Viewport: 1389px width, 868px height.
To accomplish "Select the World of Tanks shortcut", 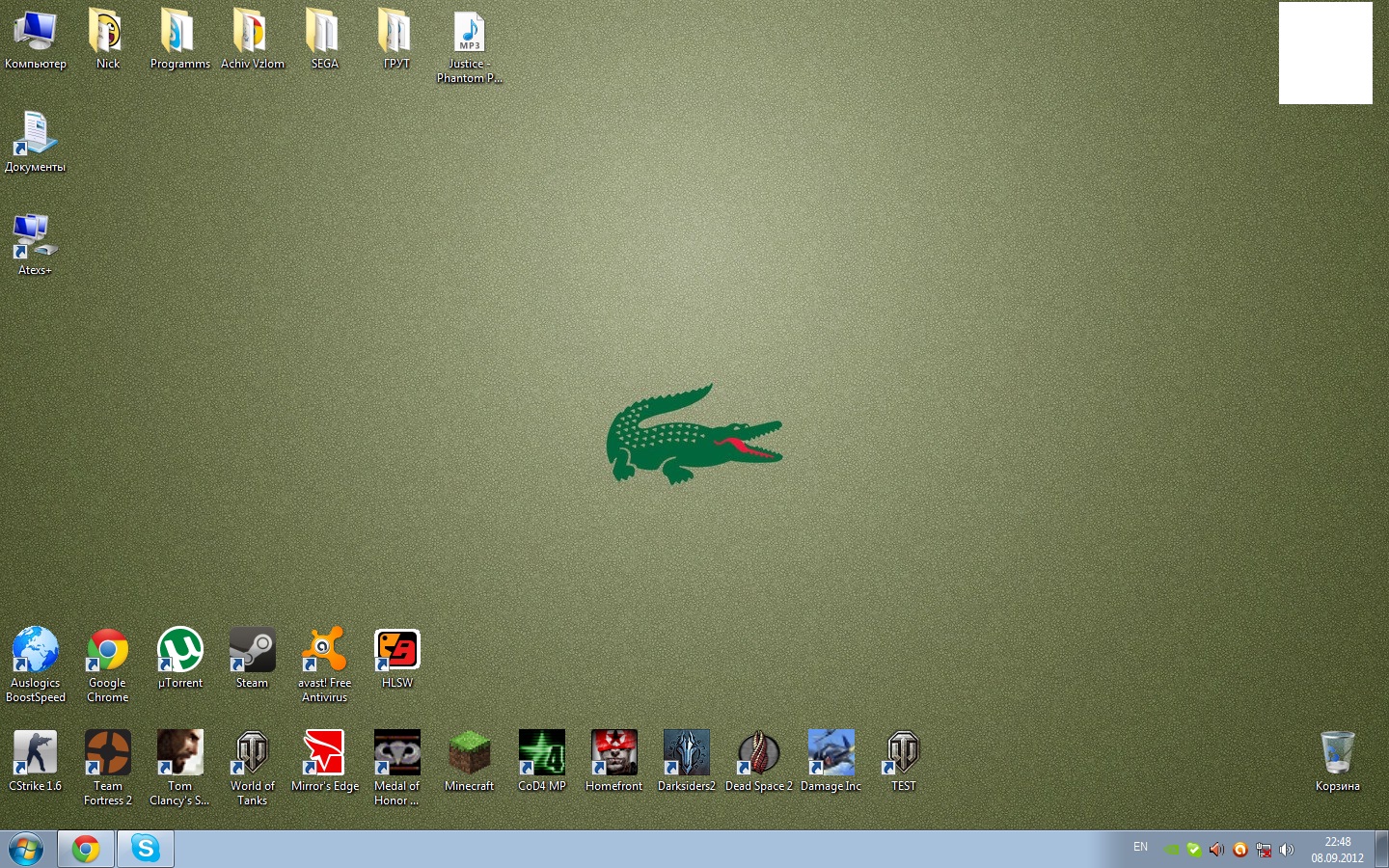I will click(x=253, y=769).
